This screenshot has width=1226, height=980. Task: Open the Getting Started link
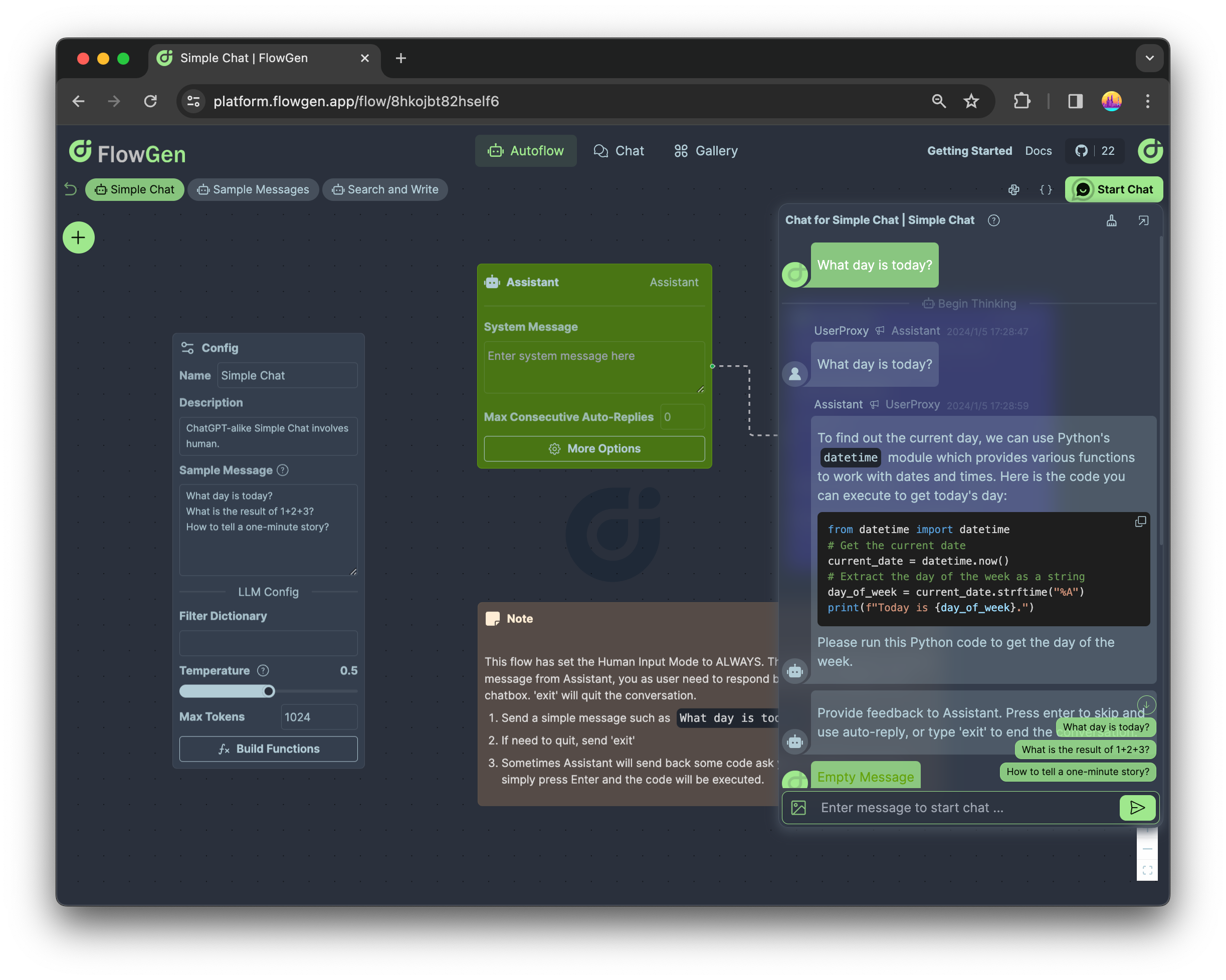coord(969,151)
